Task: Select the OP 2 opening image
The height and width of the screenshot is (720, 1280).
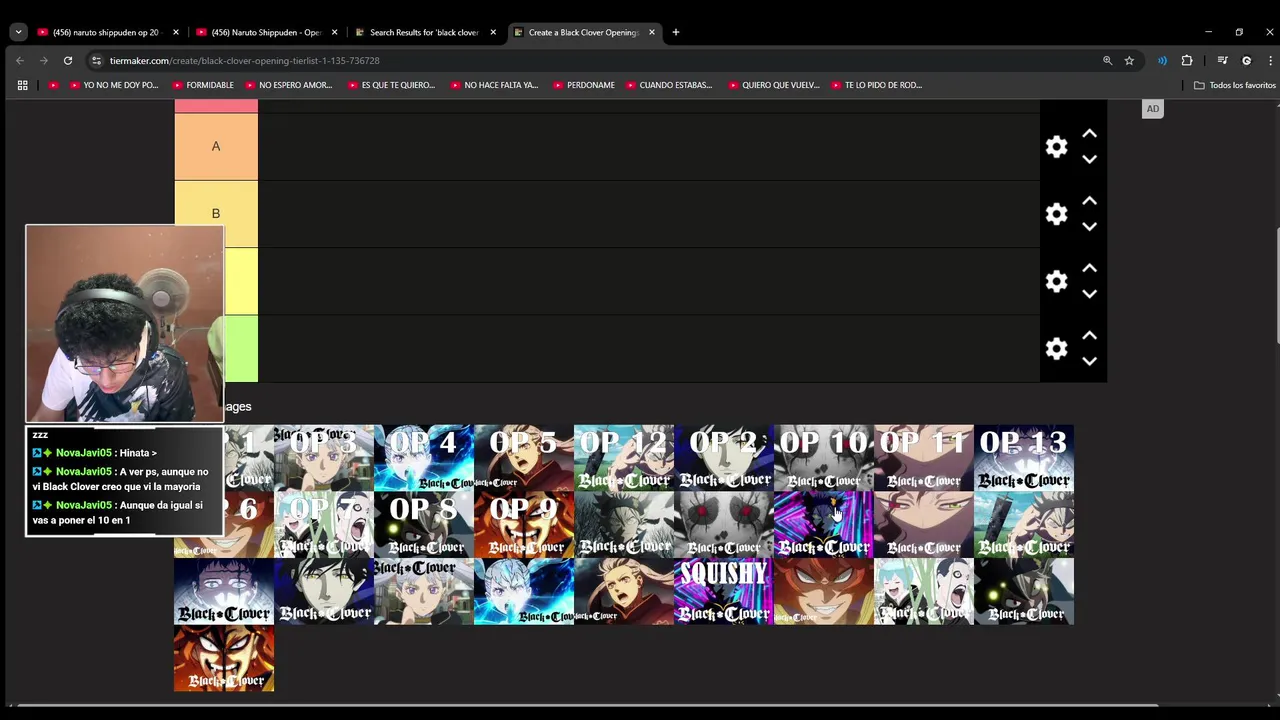Action: 724,457
